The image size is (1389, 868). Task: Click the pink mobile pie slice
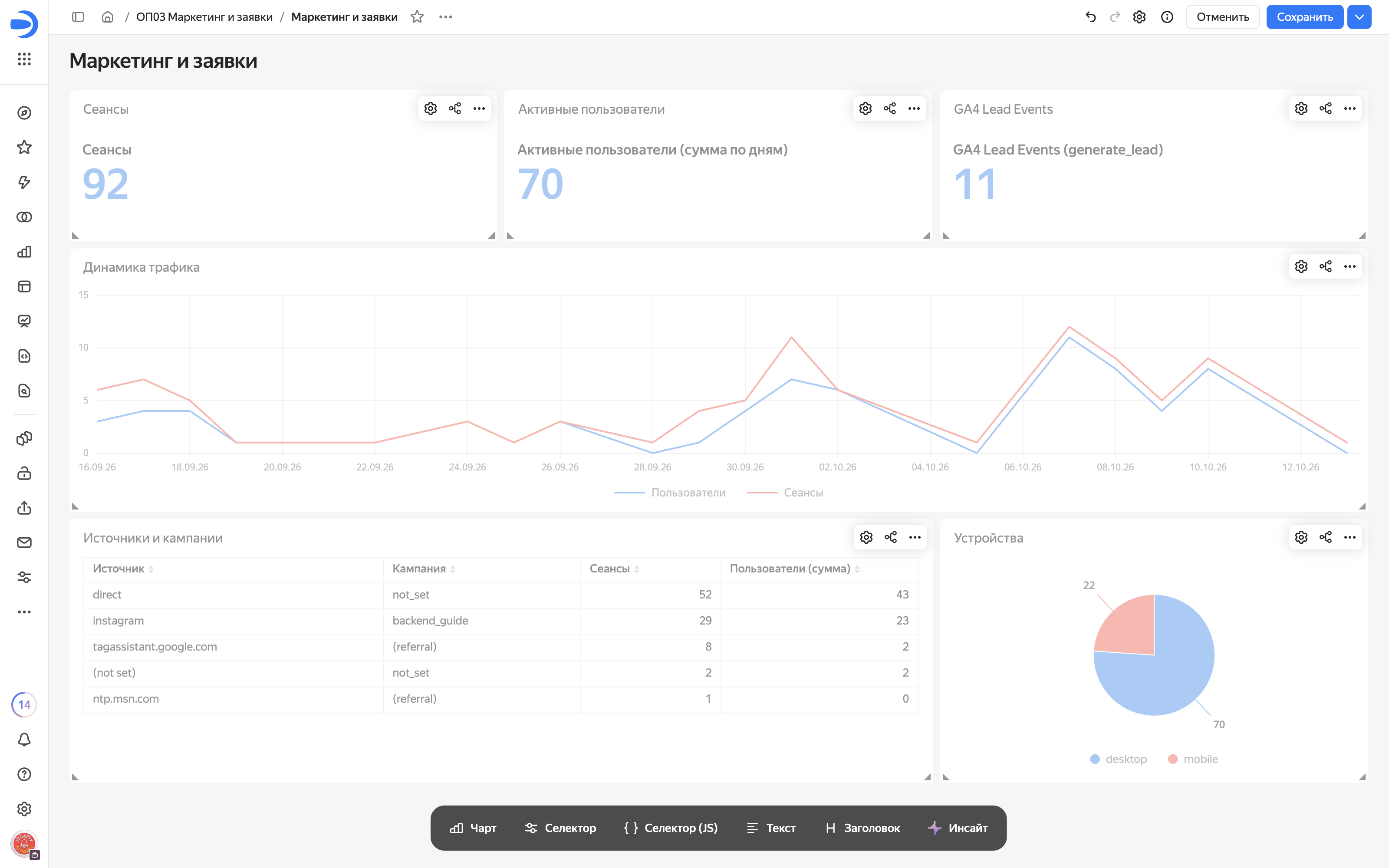[1129, 628]
